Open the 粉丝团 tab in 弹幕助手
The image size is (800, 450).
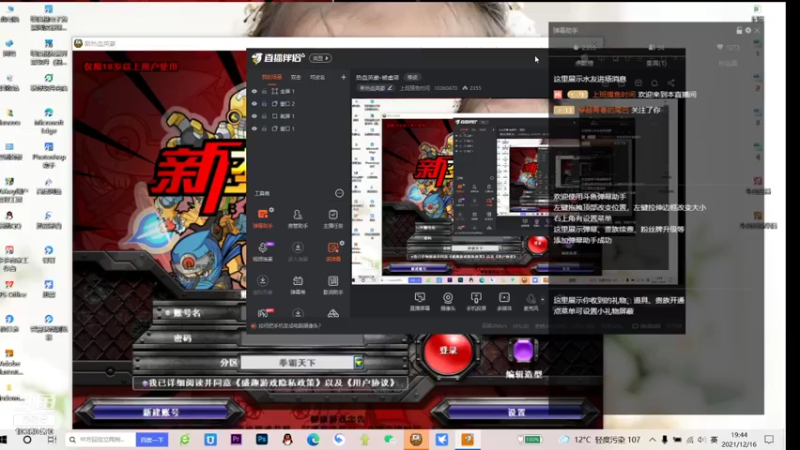point(728,63)
